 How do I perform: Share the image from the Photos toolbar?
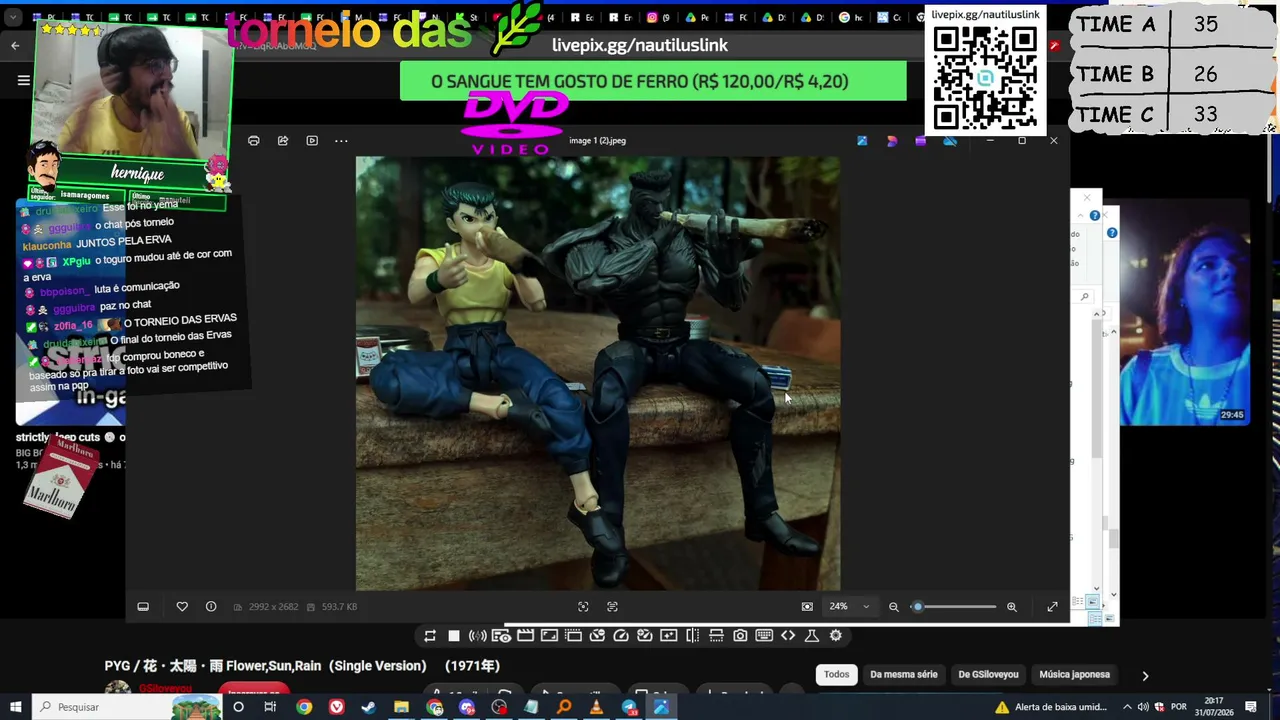pos(283,141)
